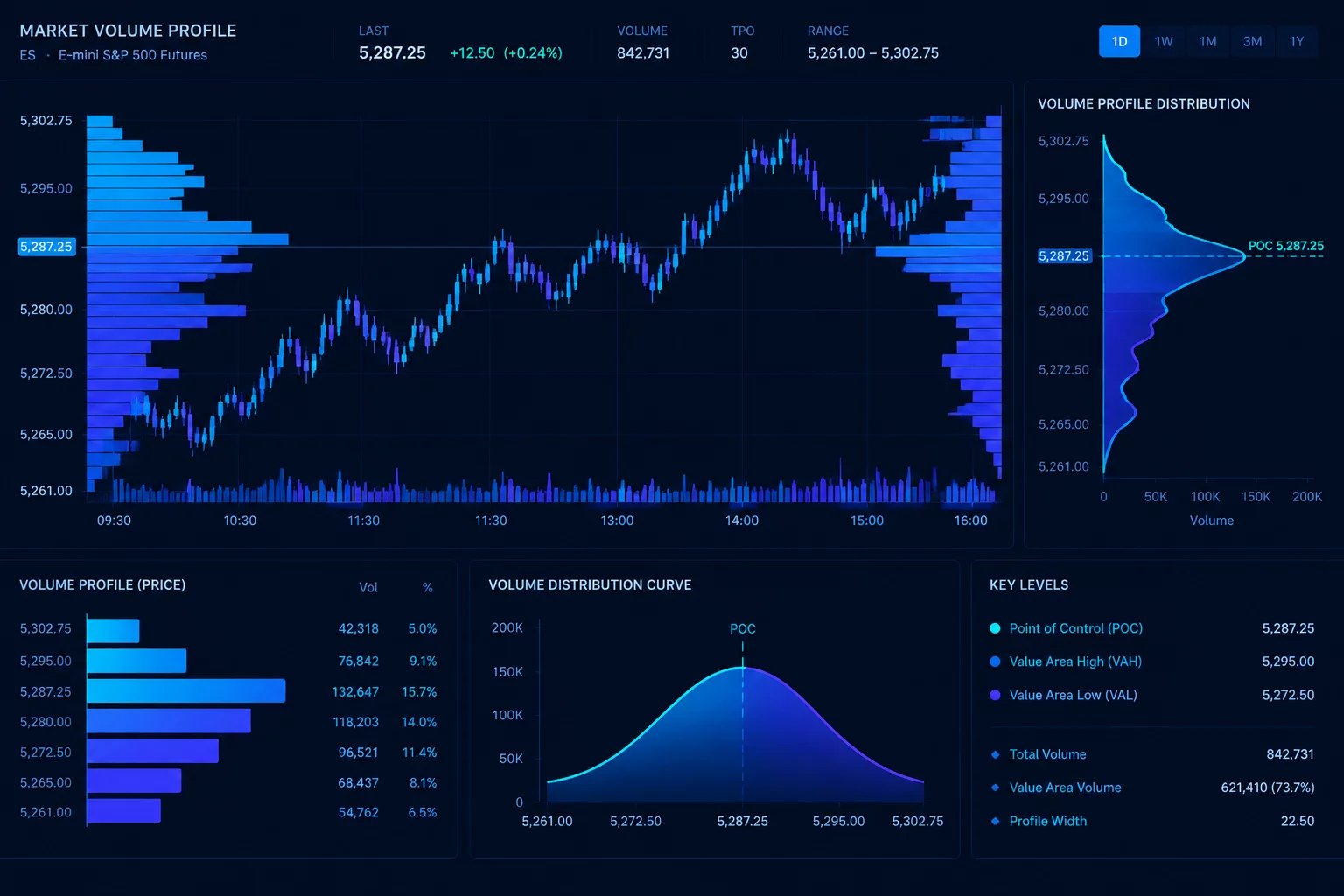Click the LAST price 5,287.25 in header

[392, 52]
